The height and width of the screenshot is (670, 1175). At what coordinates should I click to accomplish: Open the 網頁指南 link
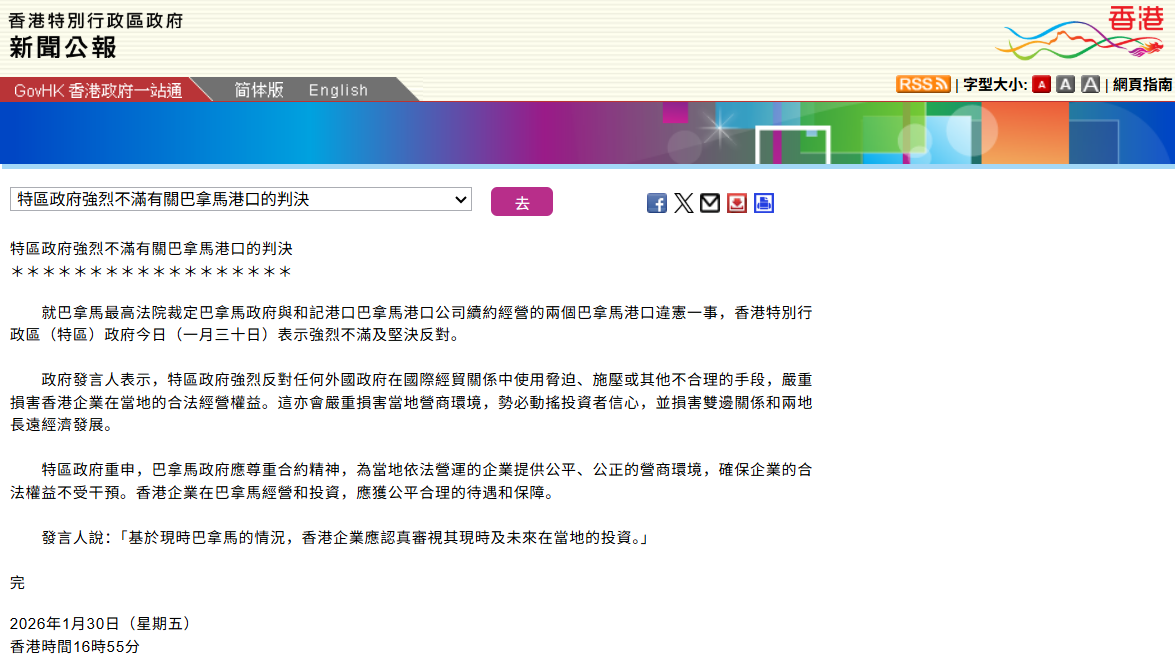point(1143,84)
